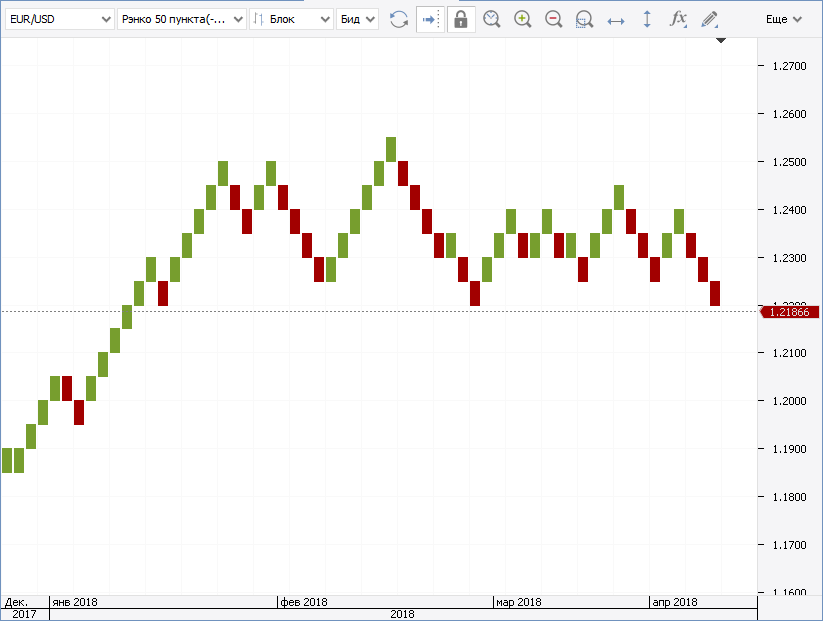This screenshot has width=823, height=621.
Task: Click the horizontal fit arrows icon
Action: [616, 19]
